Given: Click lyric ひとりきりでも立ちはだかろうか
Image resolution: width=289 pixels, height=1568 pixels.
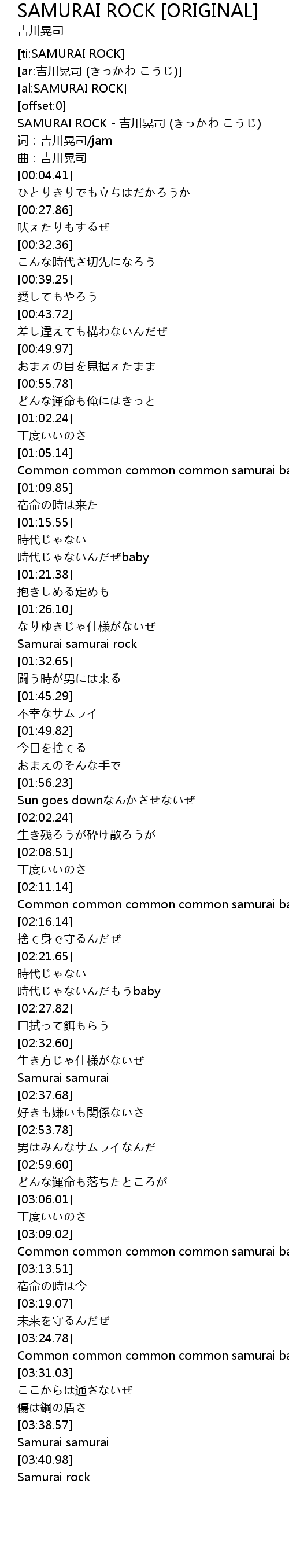Looking at the screenshot, I should click(103, 193).
